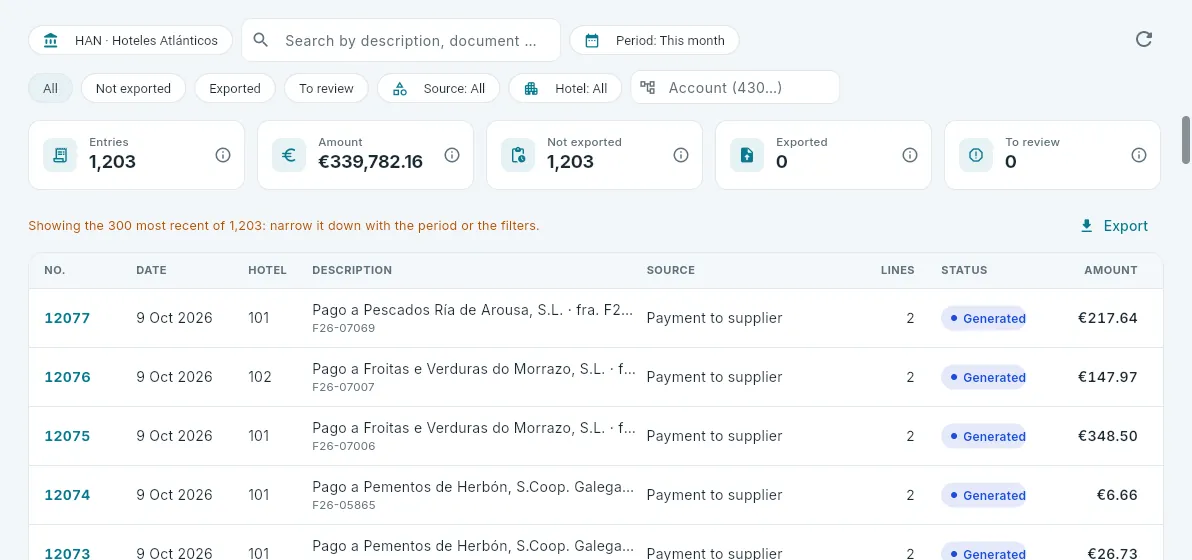
Task: Sort by the DATE column header
Action: pos(151,270)
